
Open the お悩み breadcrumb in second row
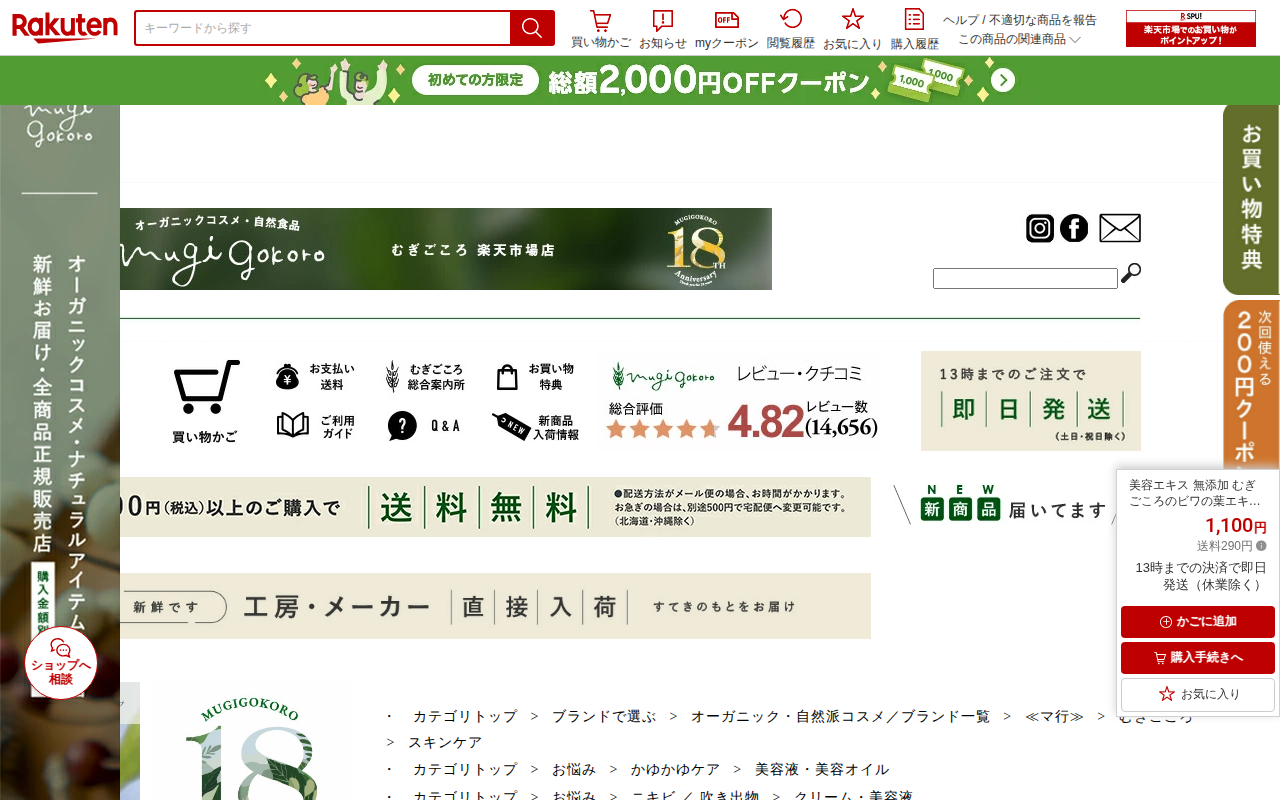pos(574,769)
